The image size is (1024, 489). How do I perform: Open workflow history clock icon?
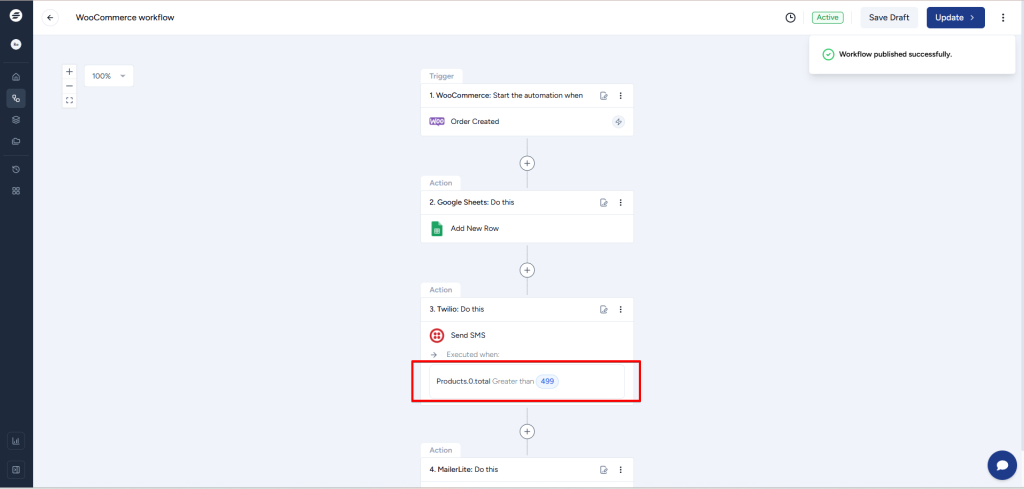790,17
